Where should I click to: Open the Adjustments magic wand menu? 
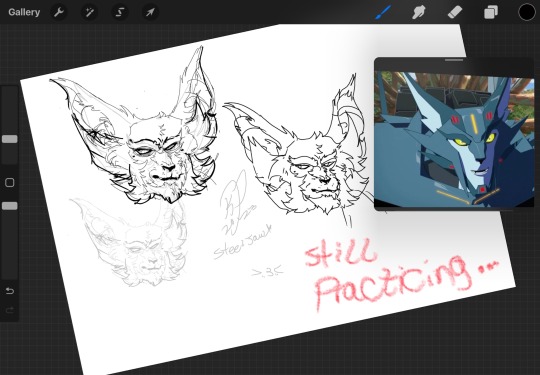pyautogui.click(x=89, y=13)
